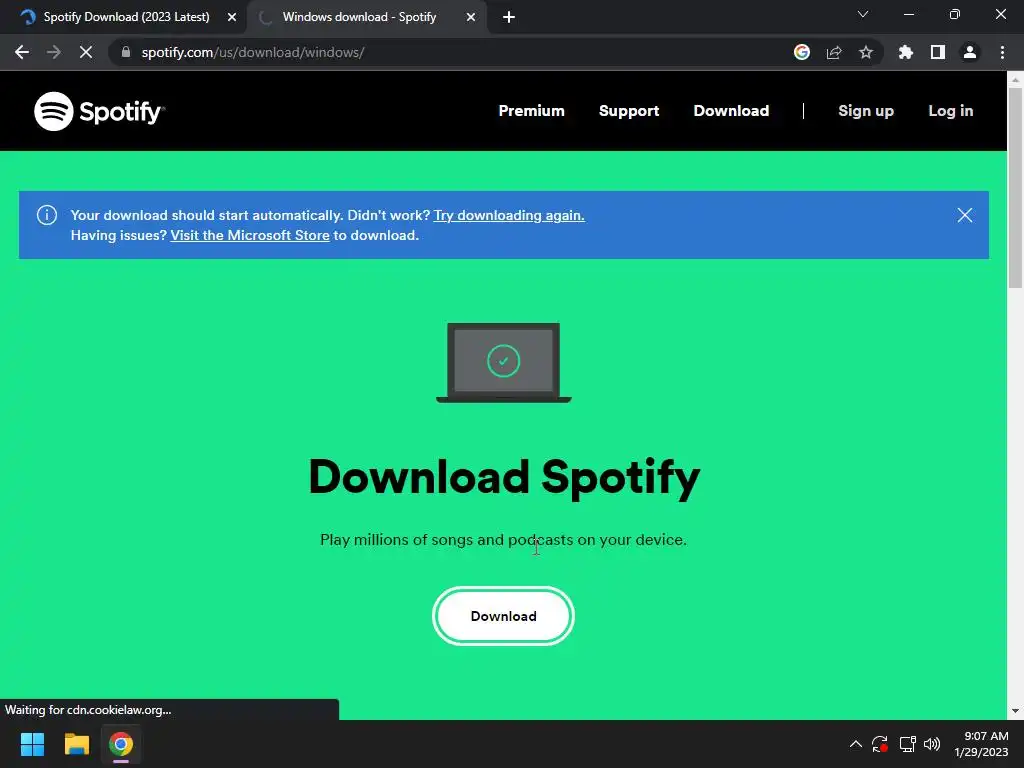
Task: Click the share page icon in the address bar
Action: pos(834,52)
